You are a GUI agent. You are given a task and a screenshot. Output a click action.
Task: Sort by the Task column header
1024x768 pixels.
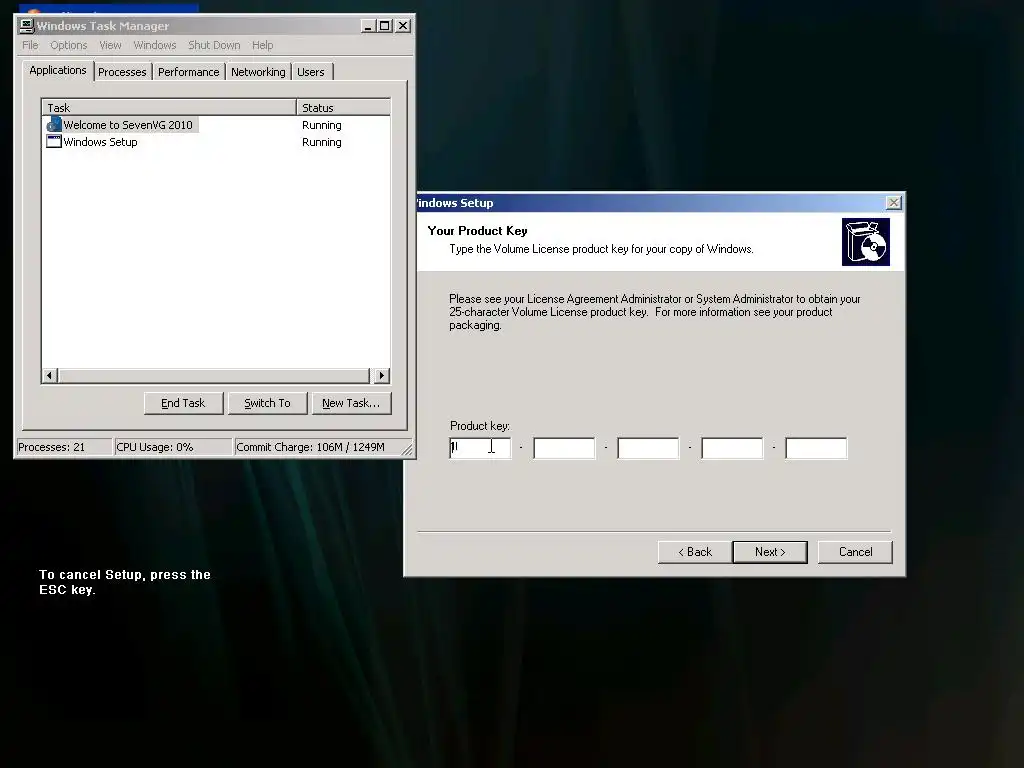[x=169, y=108]
